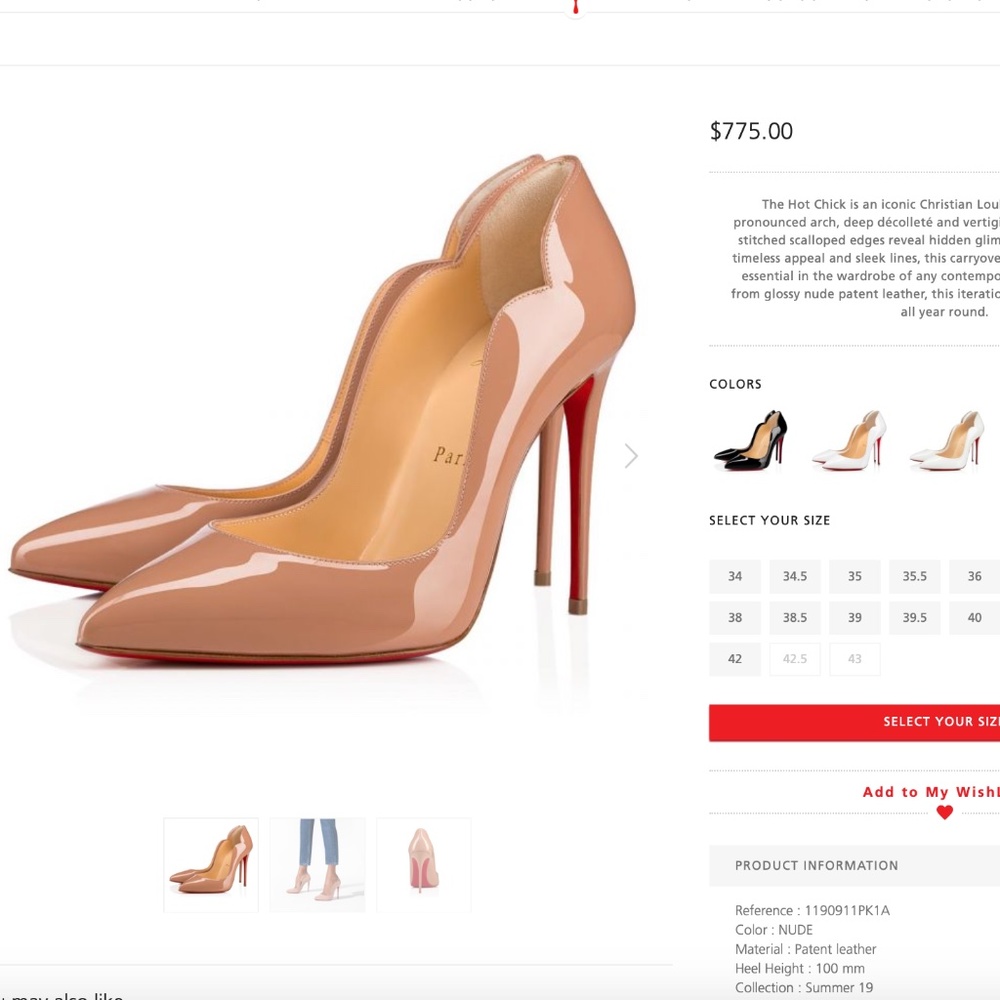
Task: Pick size 38
Action: coord(734,617)
